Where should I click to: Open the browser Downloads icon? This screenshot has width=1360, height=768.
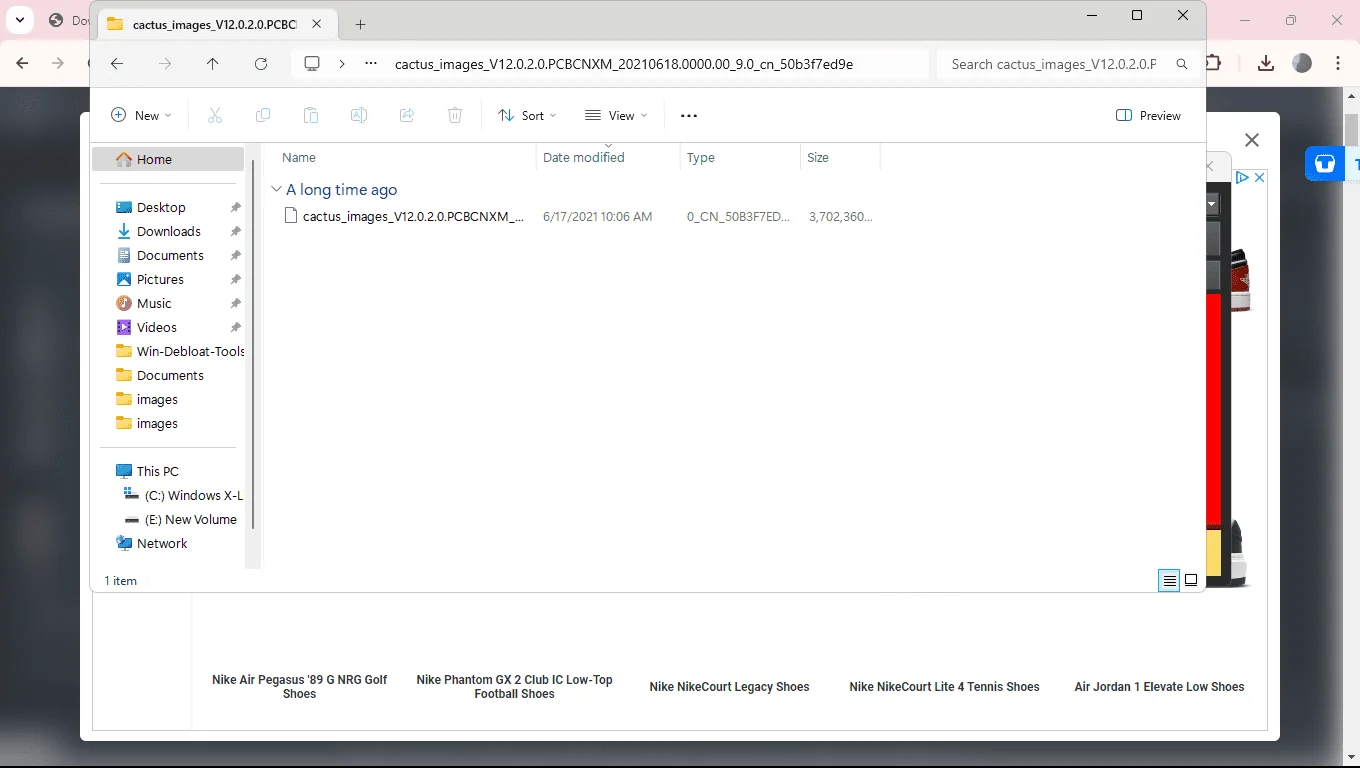[x=1266, y=63]
